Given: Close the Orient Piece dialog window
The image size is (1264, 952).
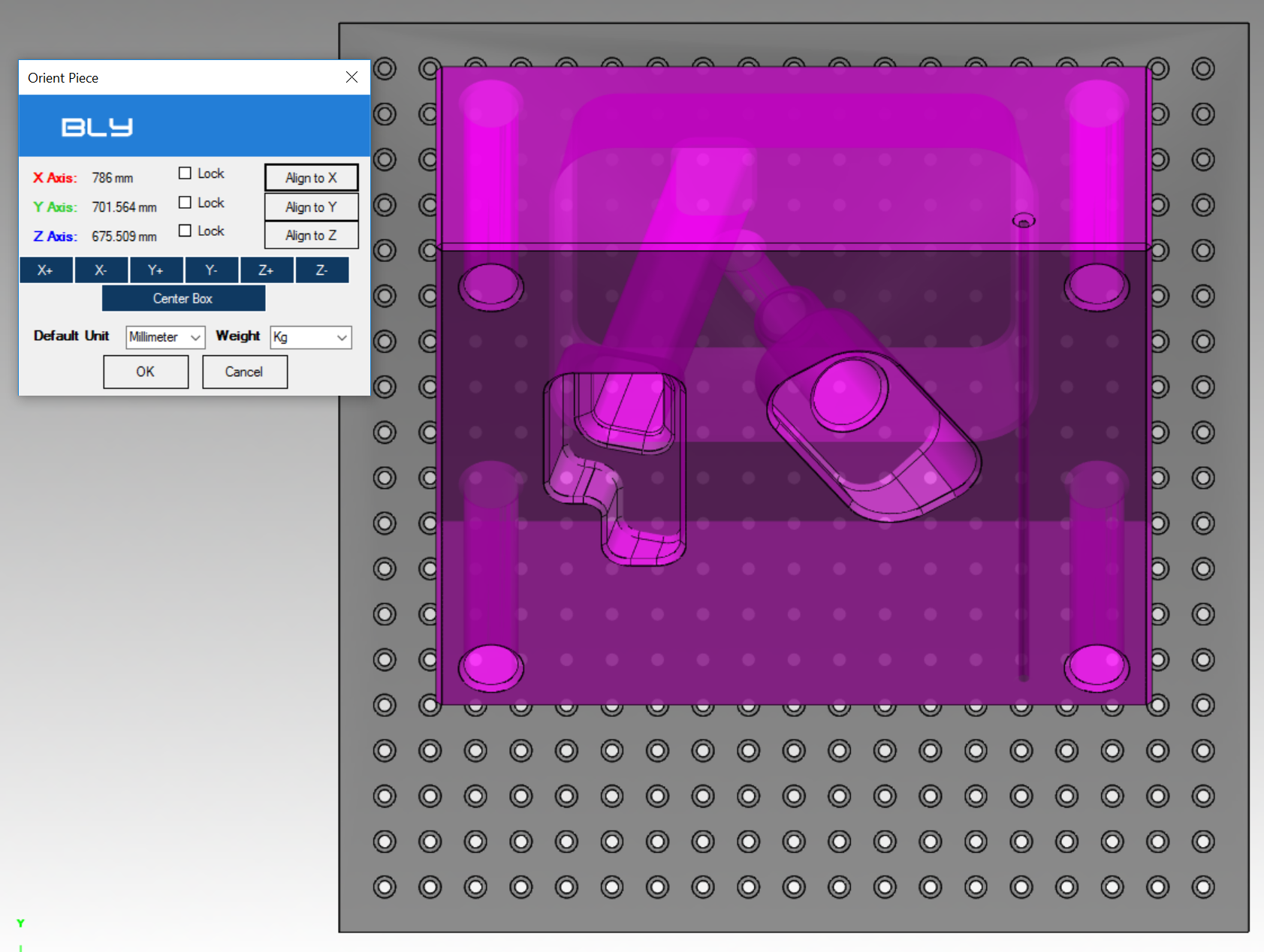Looking at the screenshot, I should 351,77.
